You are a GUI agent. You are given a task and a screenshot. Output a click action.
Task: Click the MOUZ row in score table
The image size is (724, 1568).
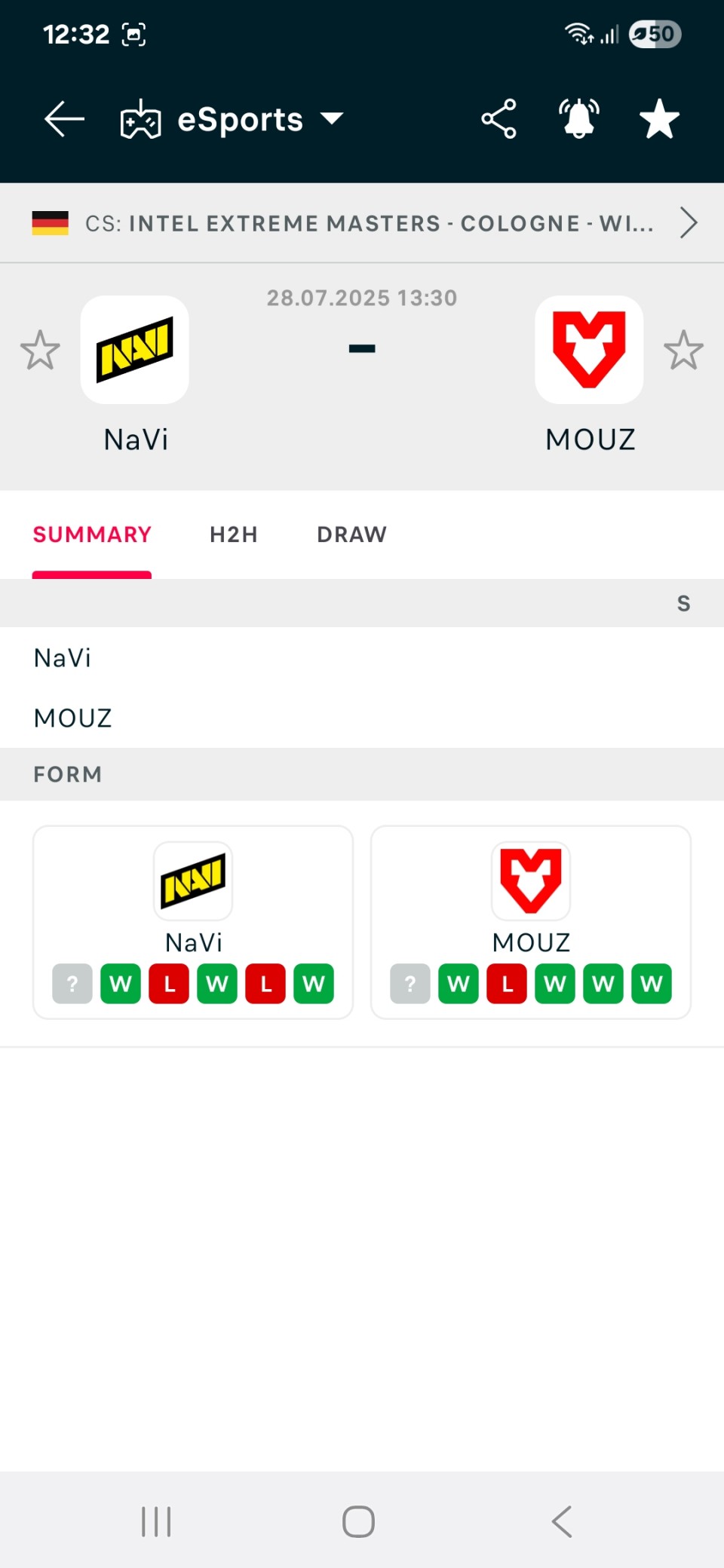(362, 718)
